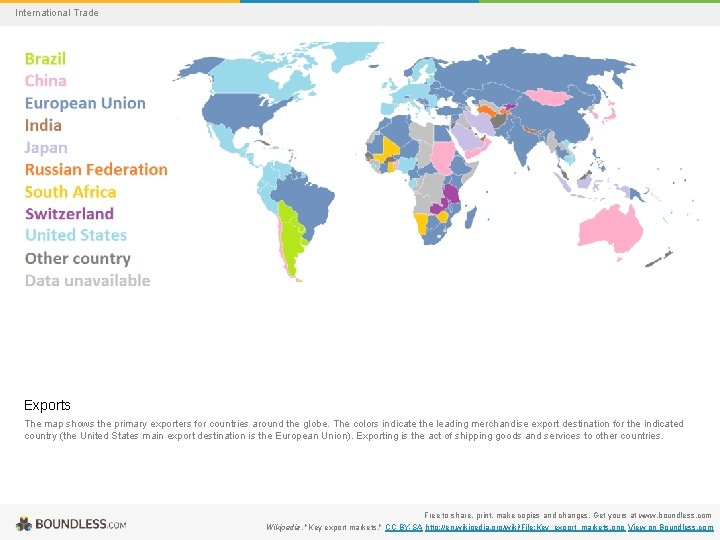Image resolution: width=720 pixels, height=540 pixels.
Task: Select the 'Switzerland' legend label
Action: coord(69,214)
